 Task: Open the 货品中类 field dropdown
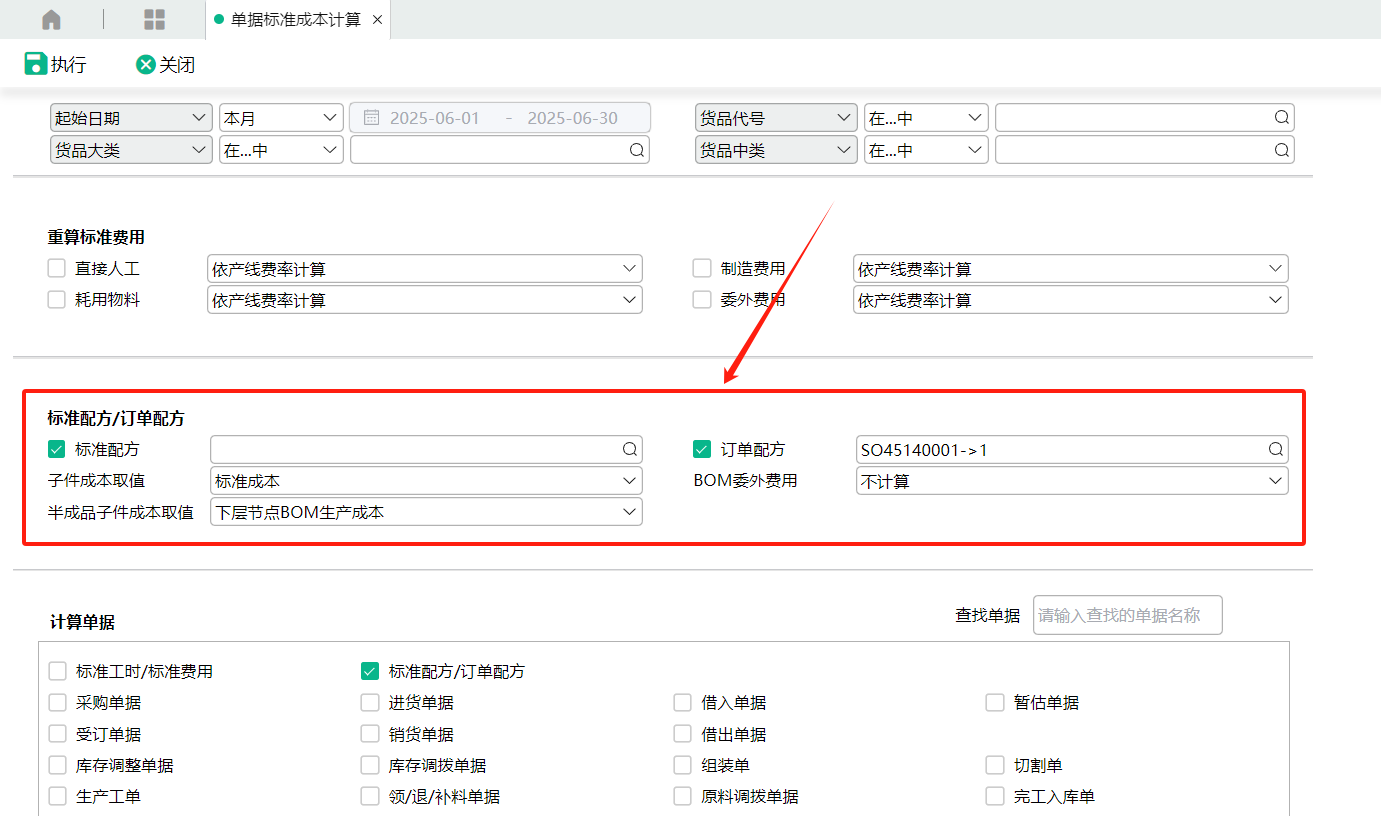click(x=776, y=150)
